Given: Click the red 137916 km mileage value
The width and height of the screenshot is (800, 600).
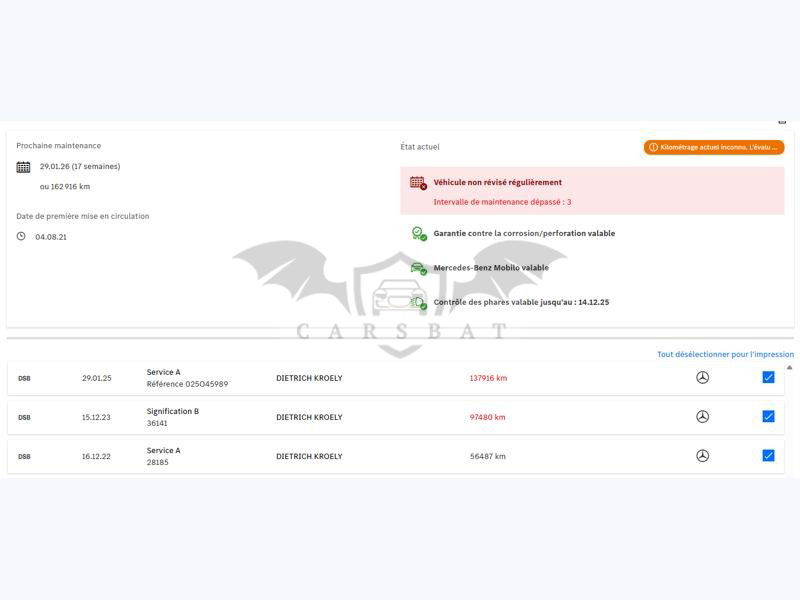Looking at the screenshot, I should (488, 378).
